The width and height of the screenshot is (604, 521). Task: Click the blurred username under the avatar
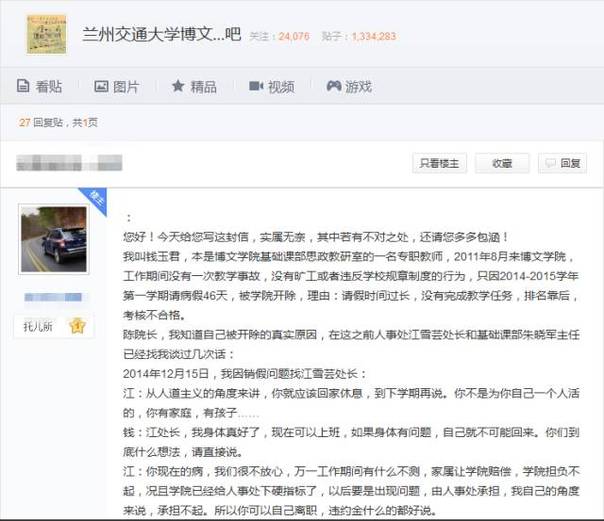(53, 297)
